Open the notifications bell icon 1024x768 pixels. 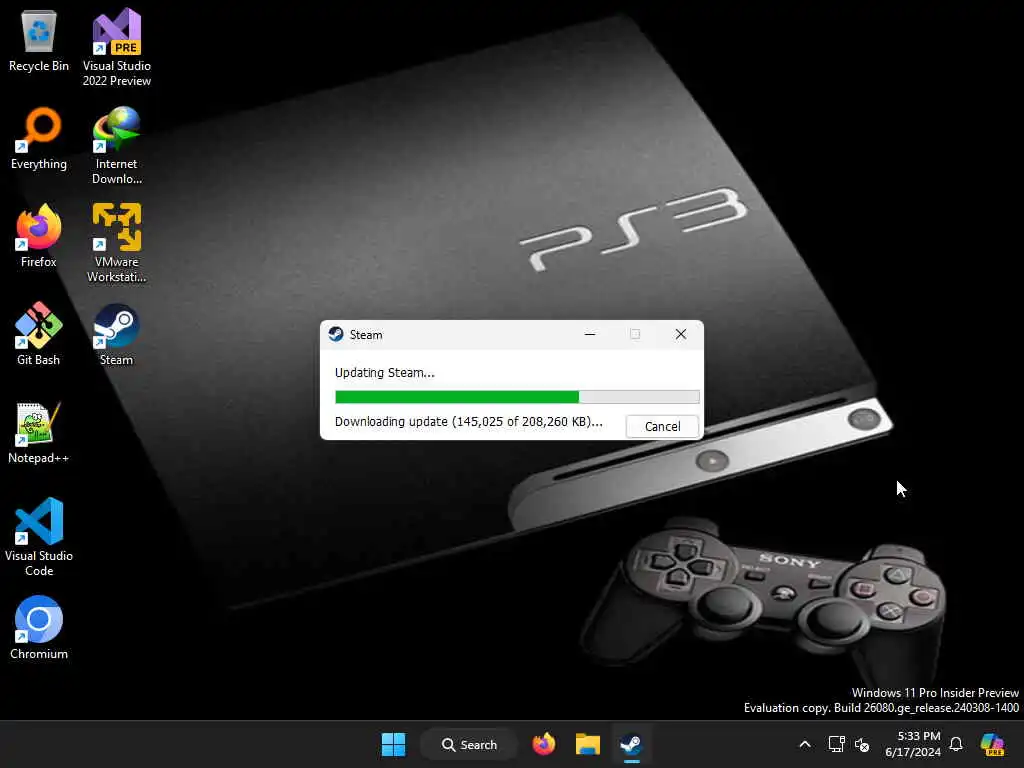[x=956, y=744]
